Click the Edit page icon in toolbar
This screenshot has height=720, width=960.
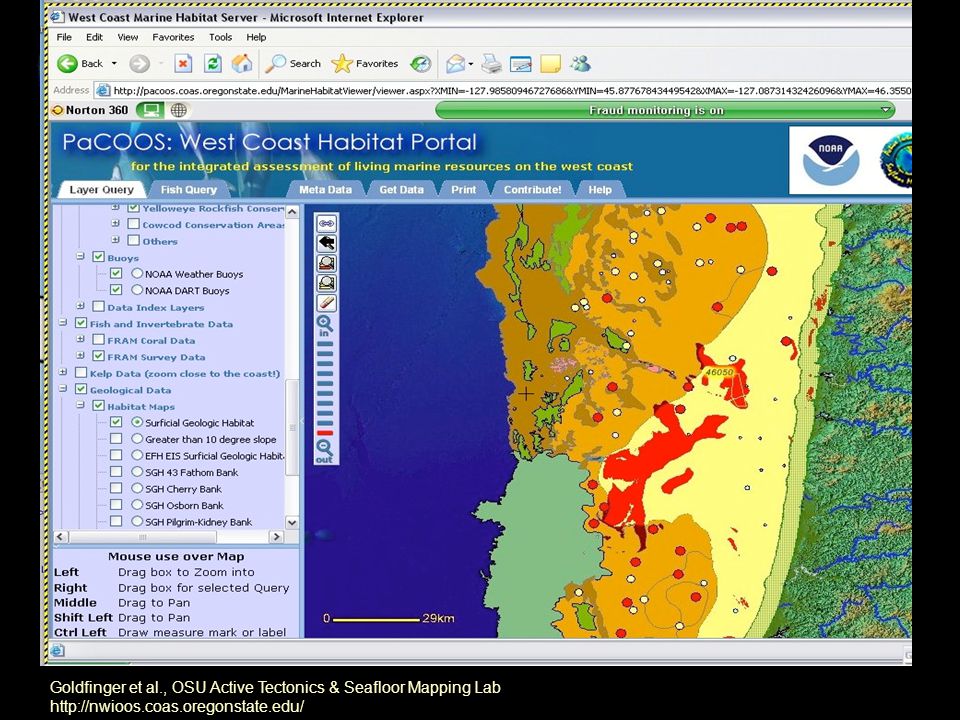[520, 63]
